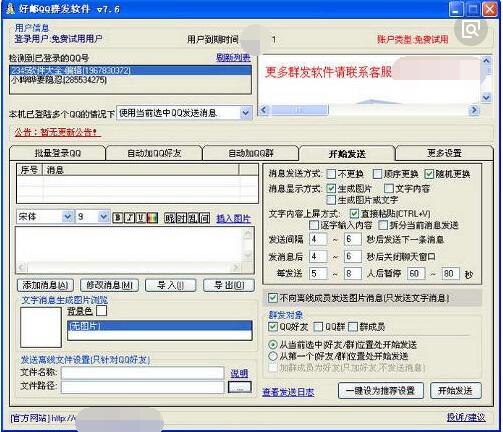
Task: Switch to 开始发送 tab
Action: pos(347,153)
